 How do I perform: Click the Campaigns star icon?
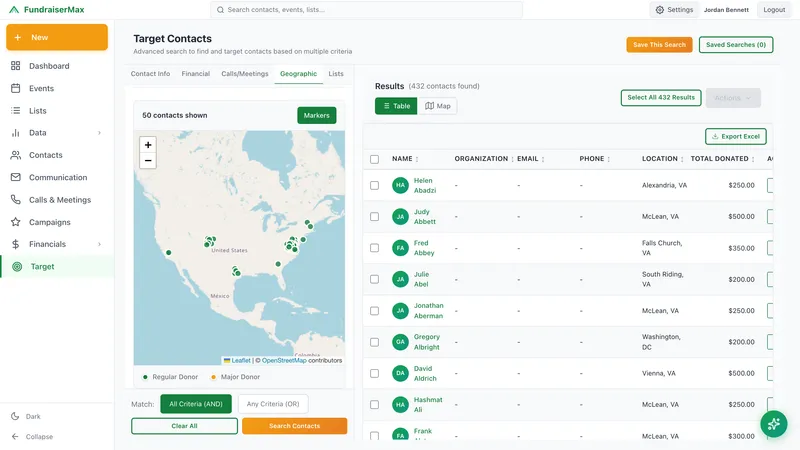pos(16,222)
